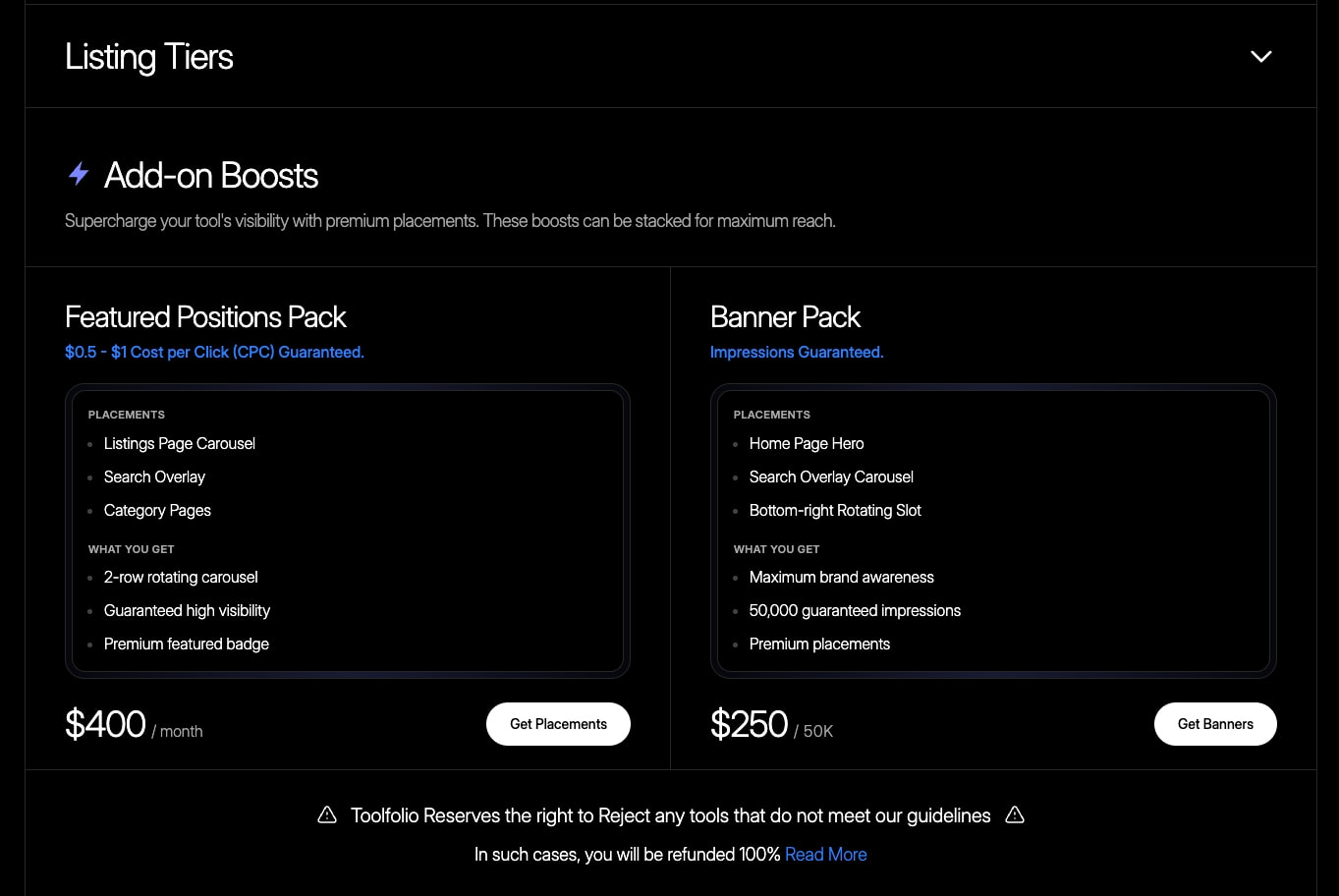
Task: Click the CPC Guaranteed blue text
Action: (x=214, y=352)
